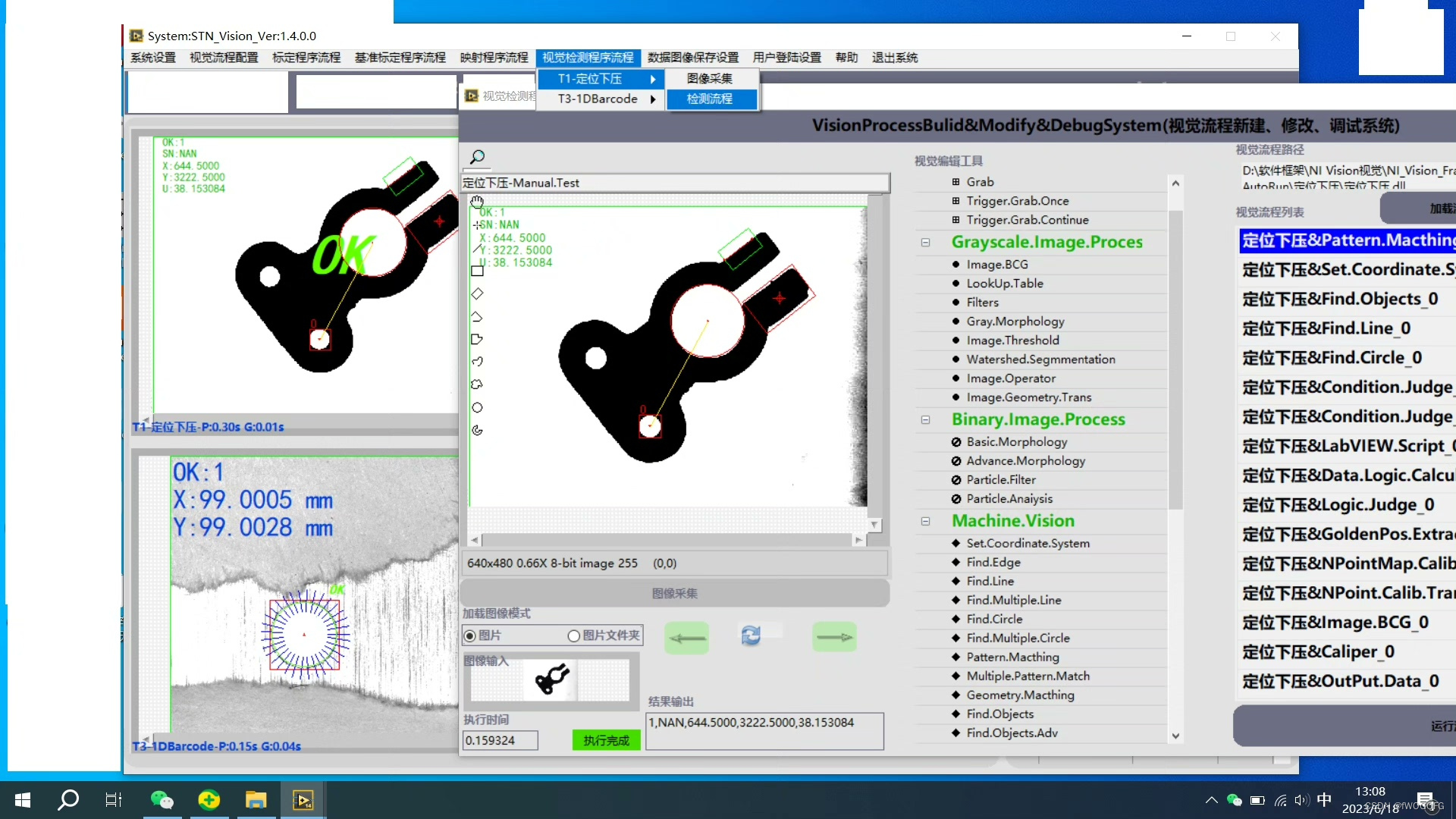Select the 图片文件夹 radio option

574,636
